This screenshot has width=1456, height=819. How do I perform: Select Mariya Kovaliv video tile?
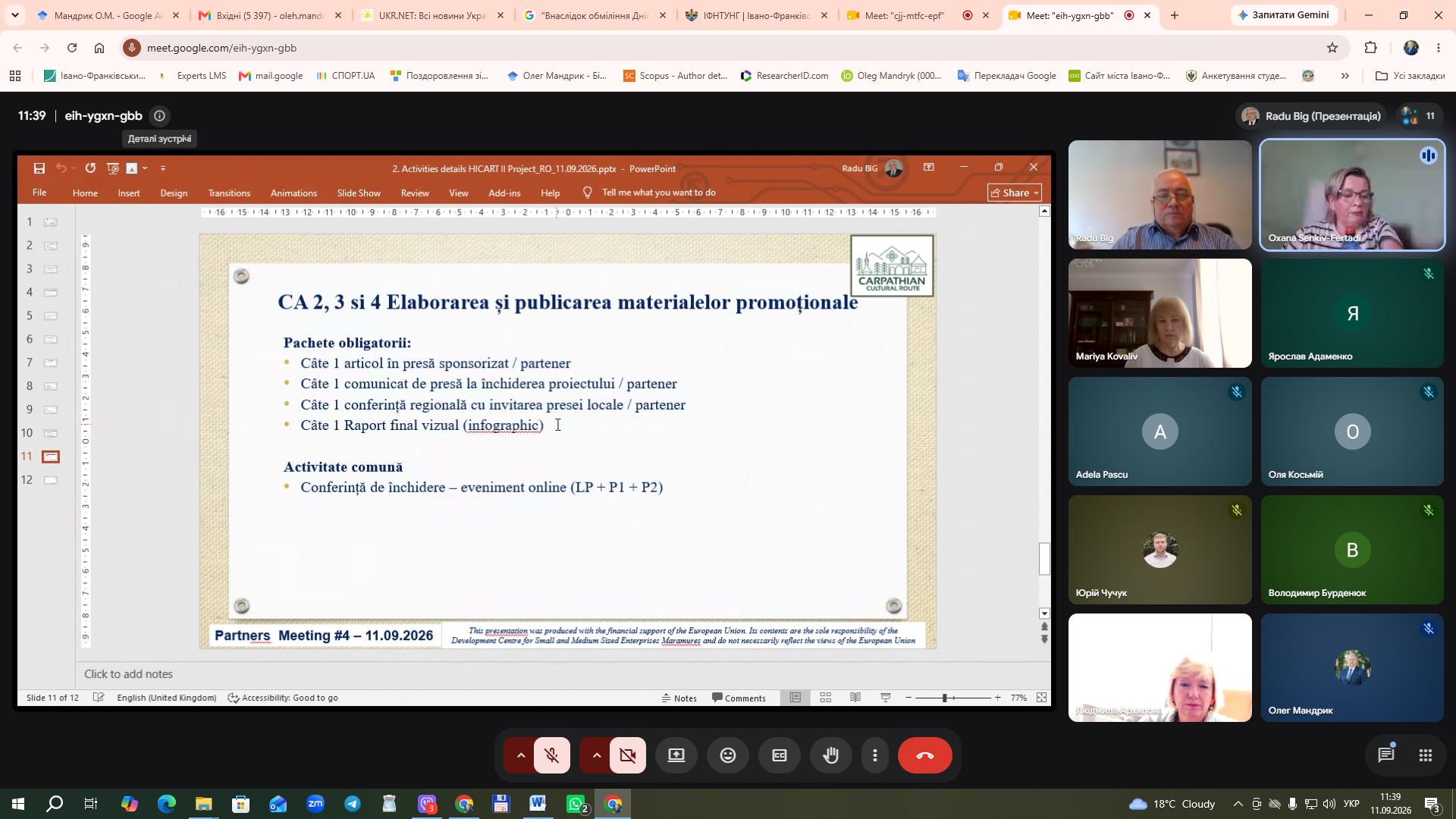[1159, 313]
